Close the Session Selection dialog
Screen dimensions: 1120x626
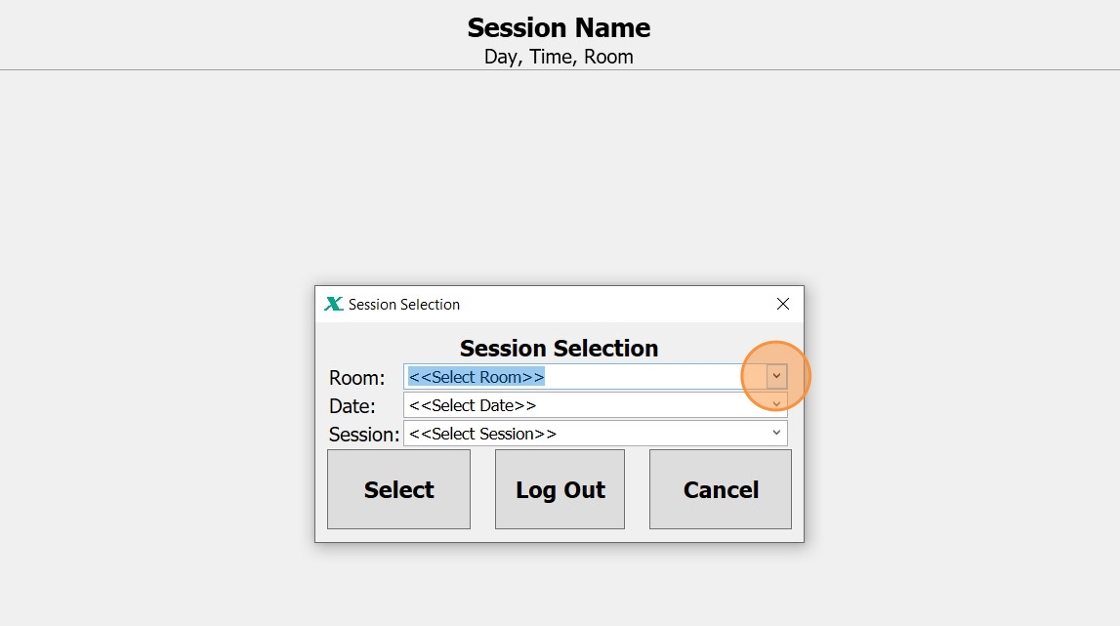(x=783, y=304)
